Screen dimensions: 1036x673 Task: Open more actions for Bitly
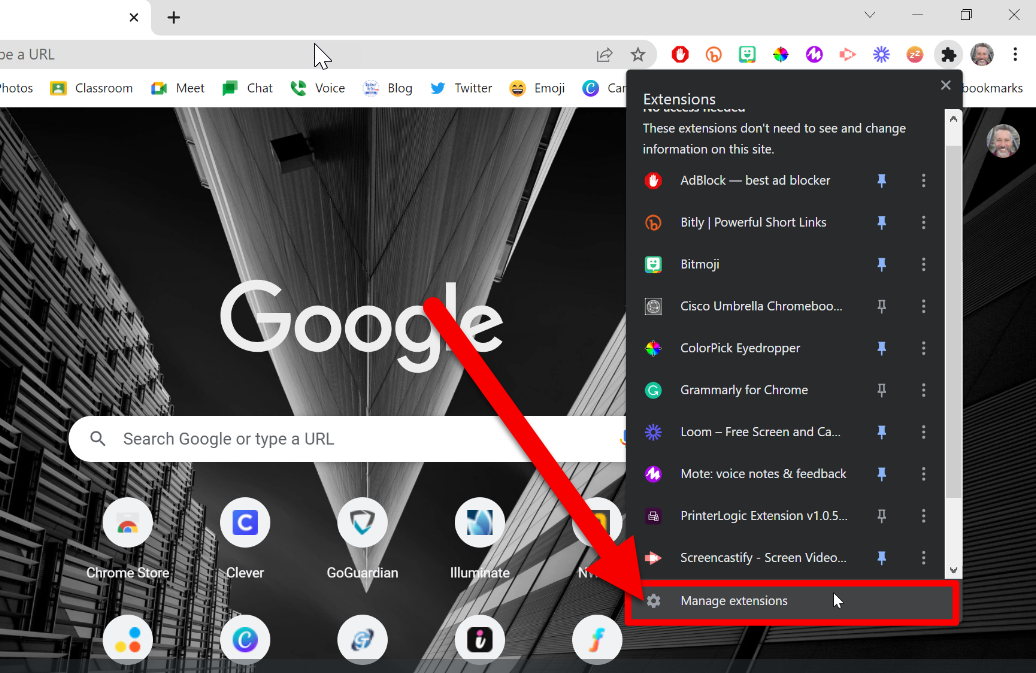924,223
